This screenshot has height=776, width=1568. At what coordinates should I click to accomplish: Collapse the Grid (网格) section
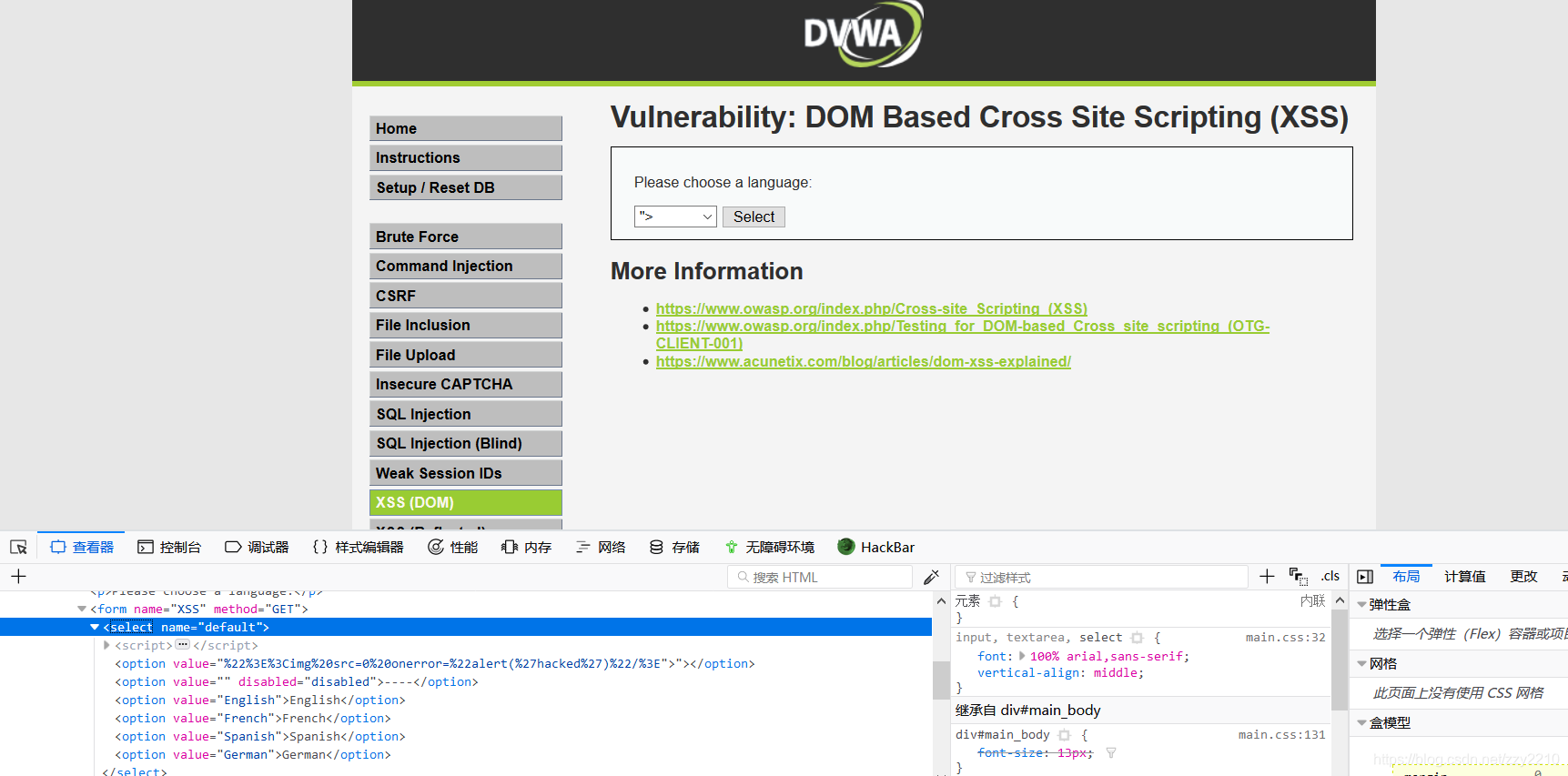coord(1362,664)
